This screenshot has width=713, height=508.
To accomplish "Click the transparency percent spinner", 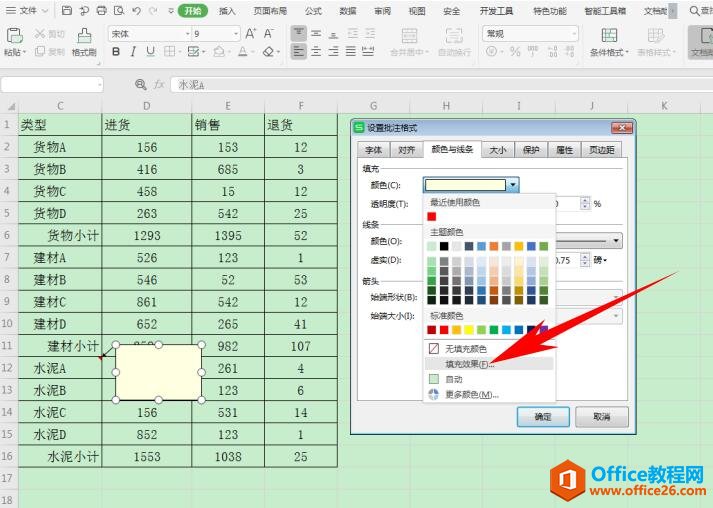I will point(585,203).
